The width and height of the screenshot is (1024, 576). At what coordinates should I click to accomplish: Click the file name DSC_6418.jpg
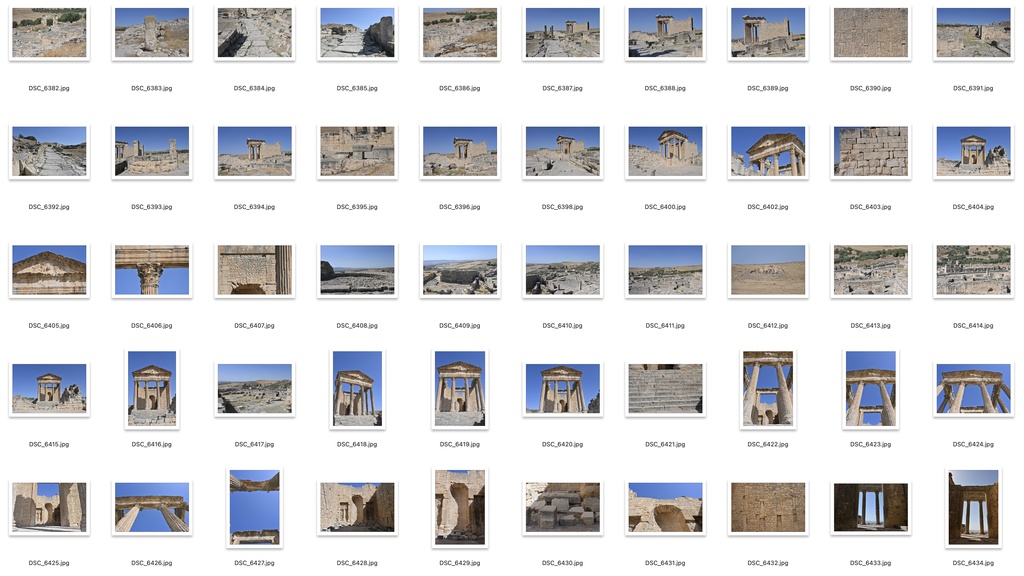[357, 445]
